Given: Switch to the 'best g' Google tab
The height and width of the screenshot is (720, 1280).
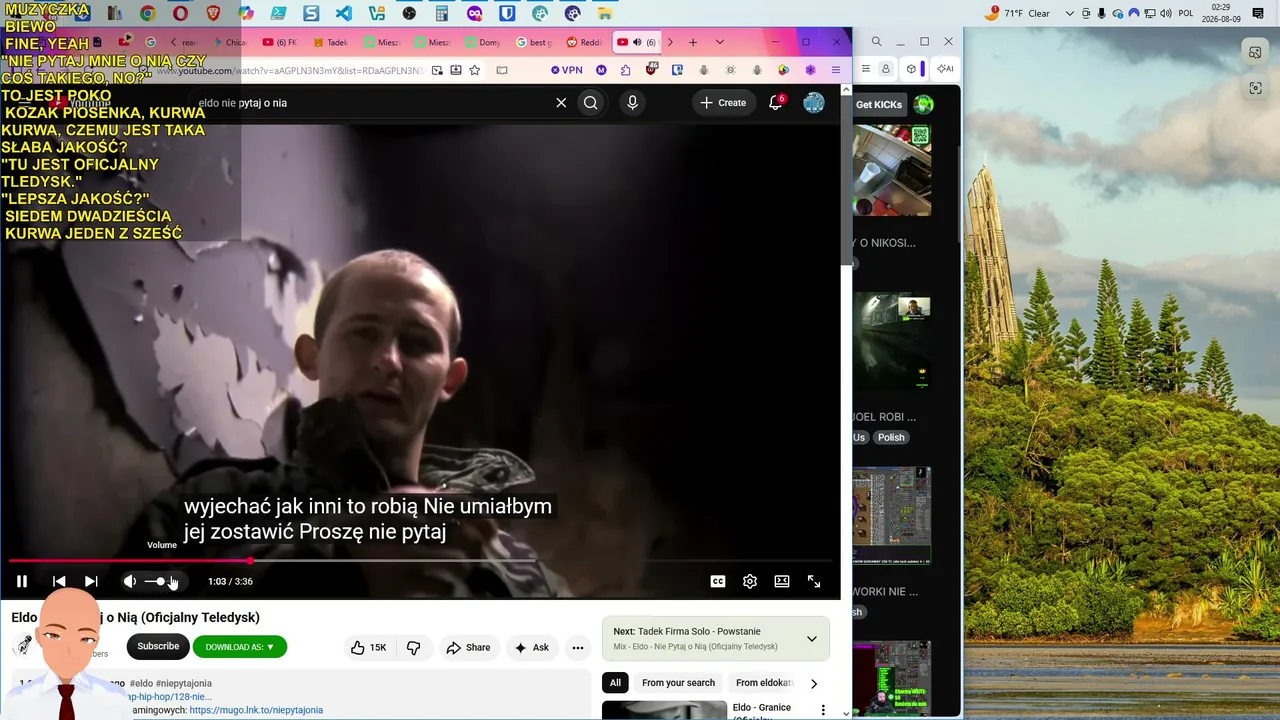Looking at the screenshot, I should click(533, 42).
